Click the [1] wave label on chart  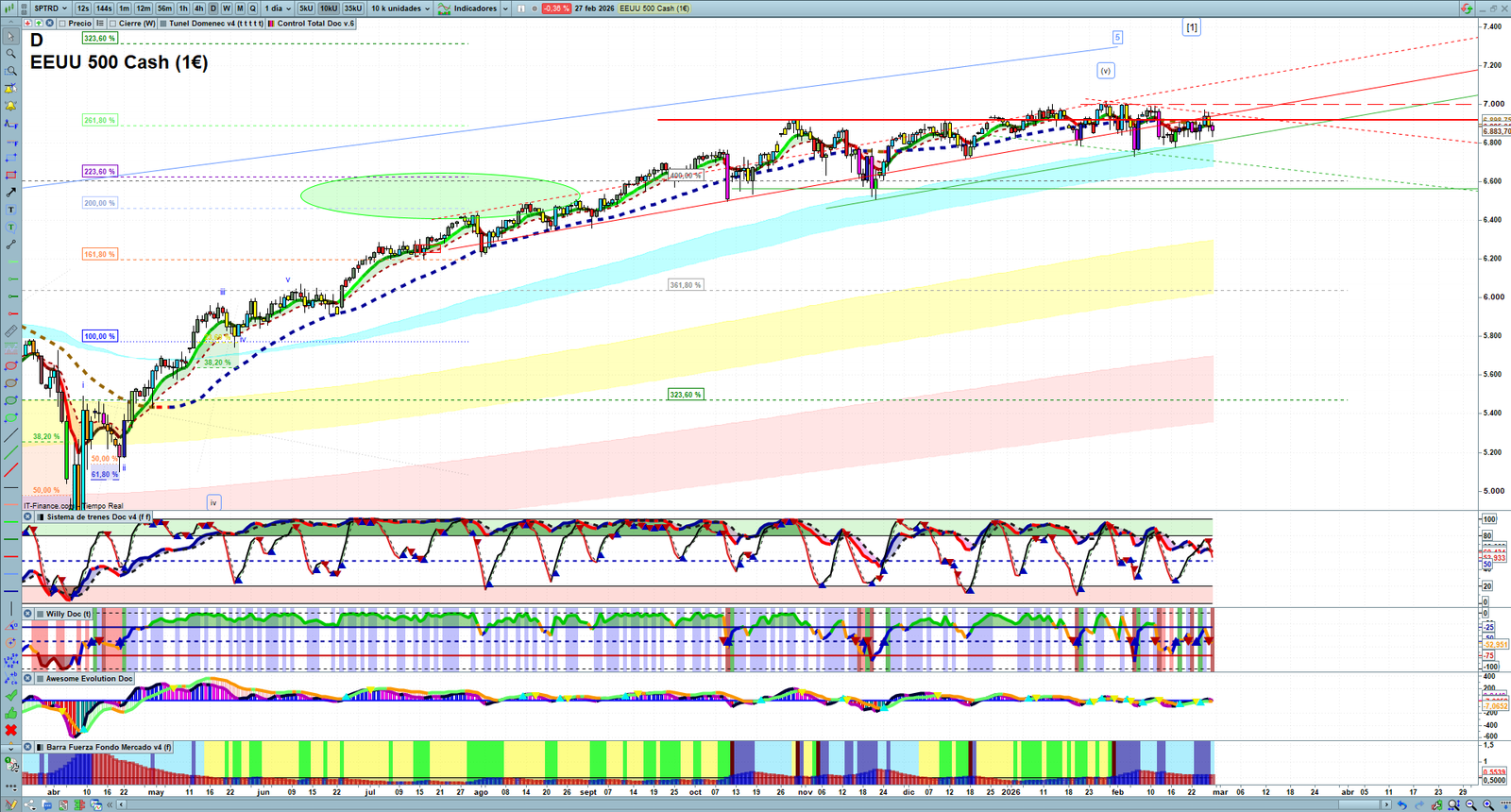pyautogui.click(x=1192, y=27)
